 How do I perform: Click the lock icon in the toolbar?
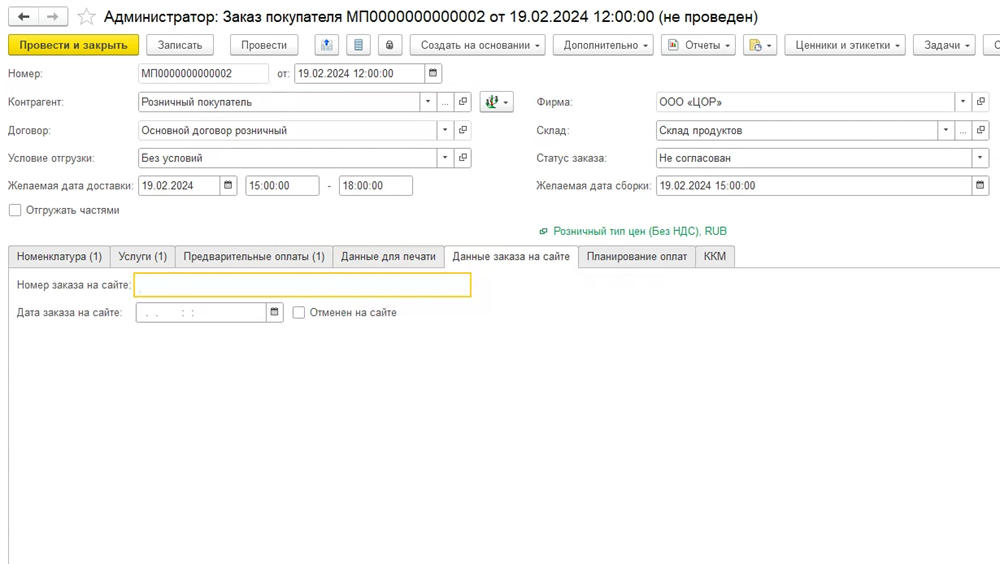tap(389, 45)
